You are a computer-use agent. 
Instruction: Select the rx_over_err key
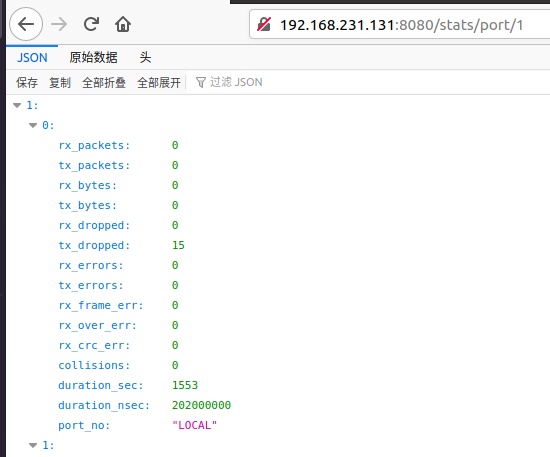point(98,325)
